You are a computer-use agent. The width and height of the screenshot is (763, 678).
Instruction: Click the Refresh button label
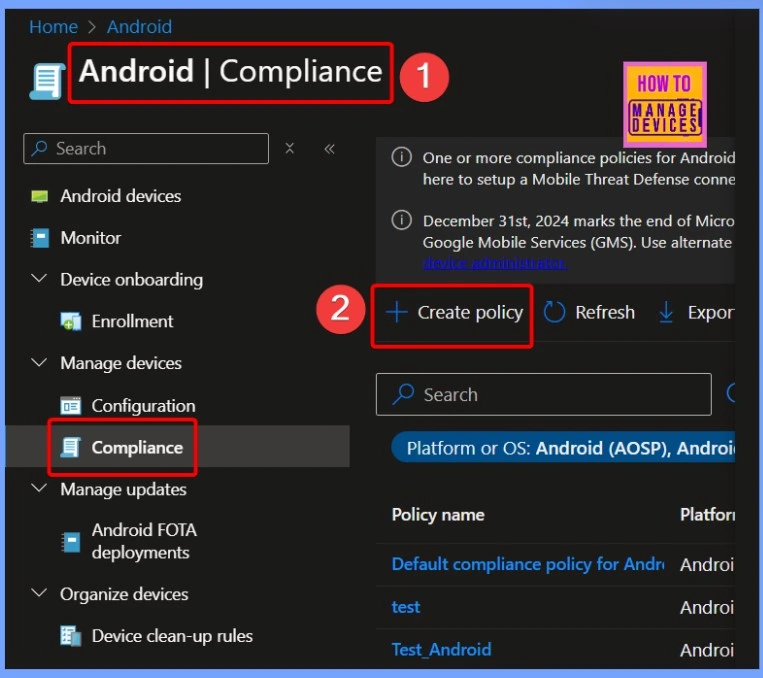click(605, 312)
